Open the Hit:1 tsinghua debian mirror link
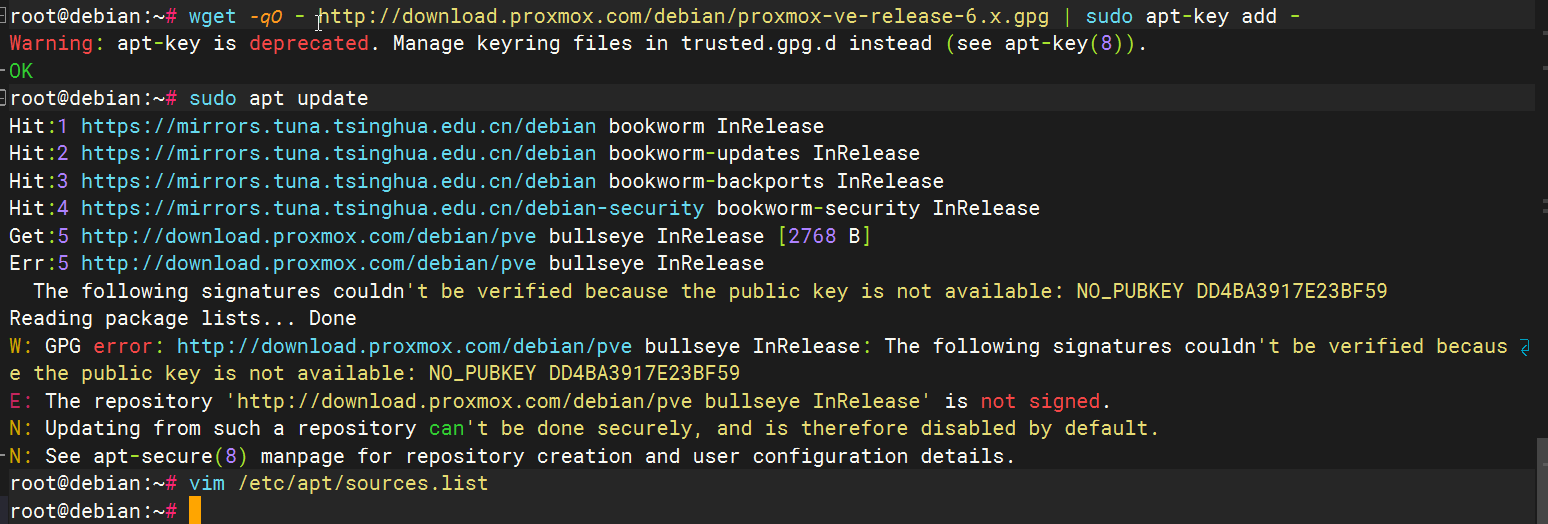 pyautogui.click(x=338, y=126)
